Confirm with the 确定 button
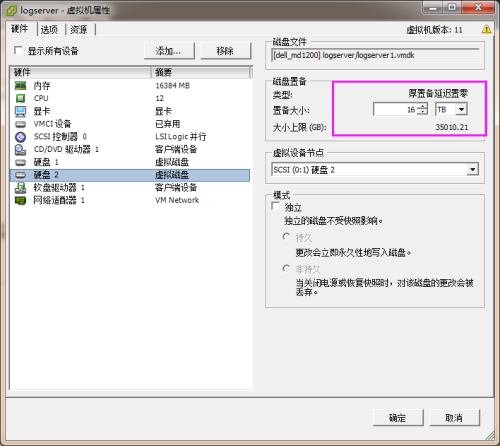This screenshot has height=446, width=500. (398, 417)
